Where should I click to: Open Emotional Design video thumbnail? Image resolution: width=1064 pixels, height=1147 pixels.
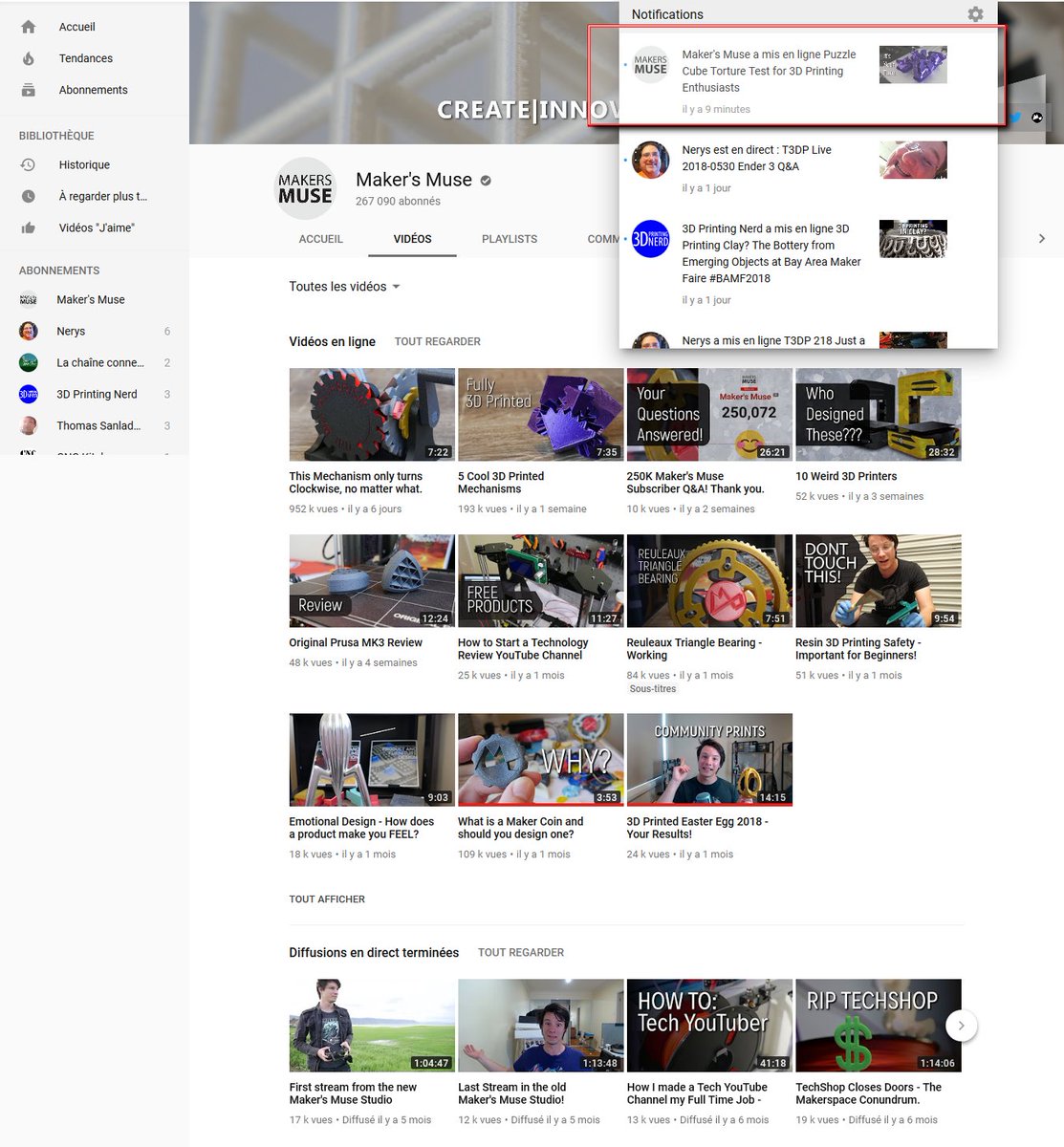tap(372, 760)
